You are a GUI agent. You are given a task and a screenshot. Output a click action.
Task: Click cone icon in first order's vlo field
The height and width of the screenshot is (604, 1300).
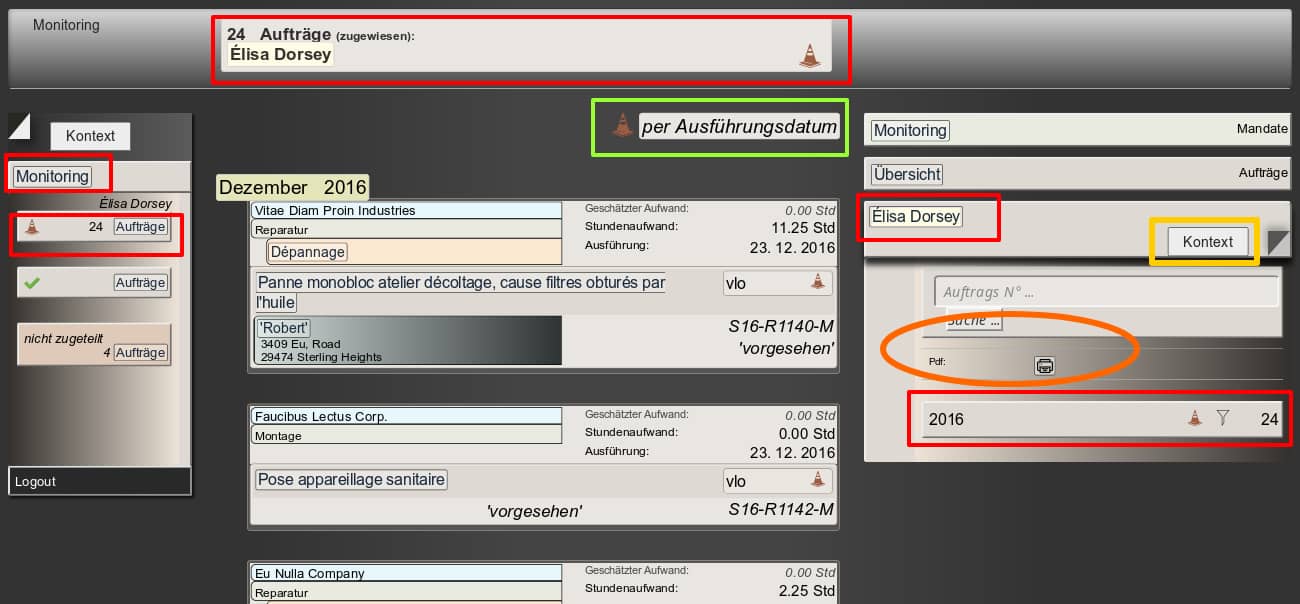[817, 283]
